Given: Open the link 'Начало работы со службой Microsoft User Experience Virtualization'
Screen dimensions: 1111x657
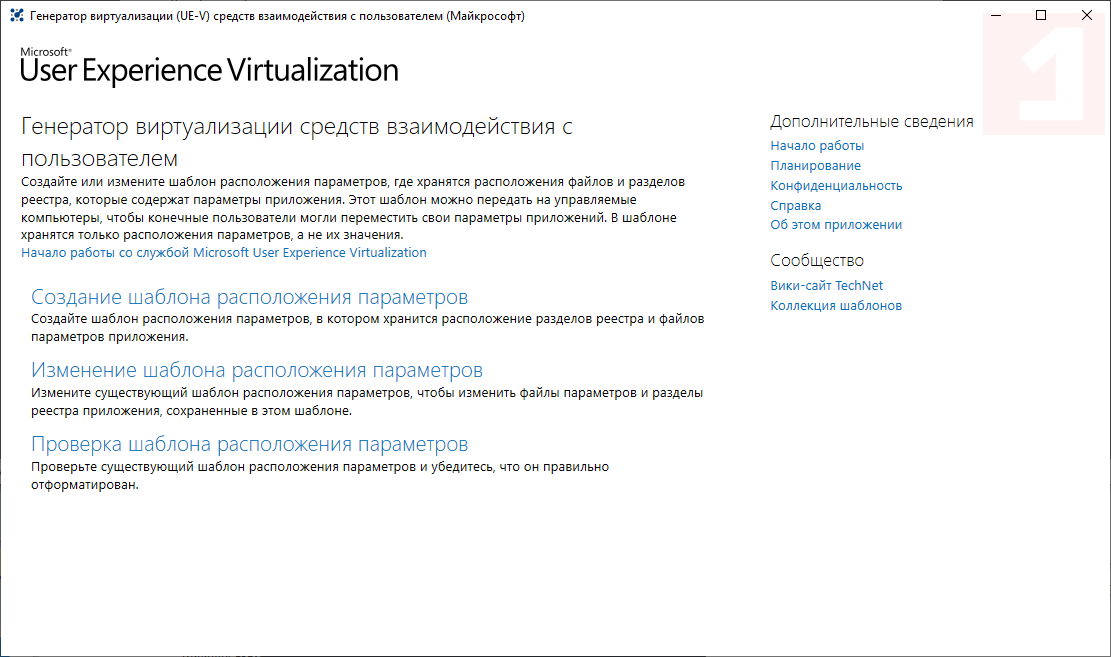Looking at the screenshot, I should (x=224, y=253).
